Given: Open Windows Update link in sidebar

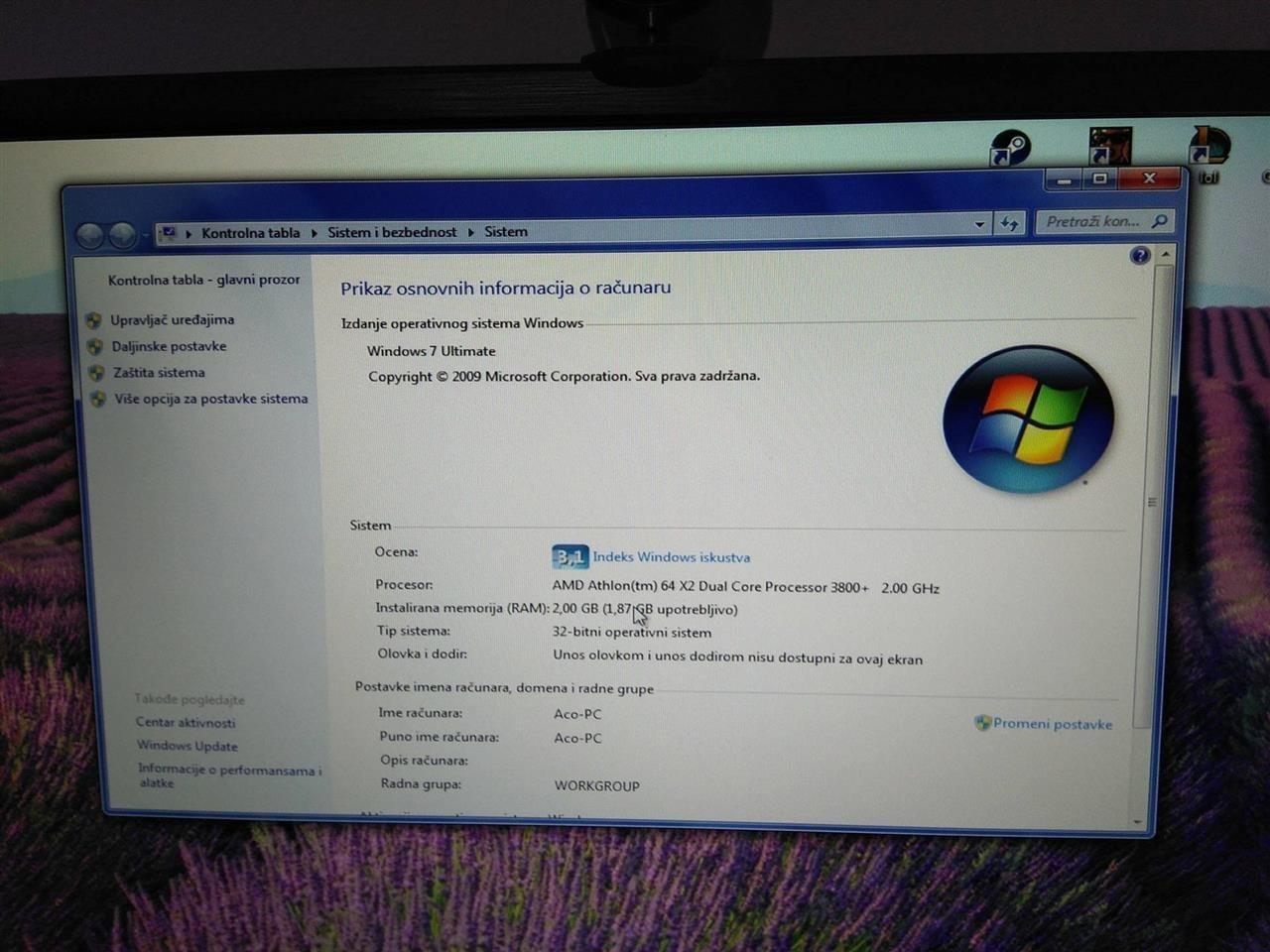Looking at the screenshot, I should click(188, 746).
